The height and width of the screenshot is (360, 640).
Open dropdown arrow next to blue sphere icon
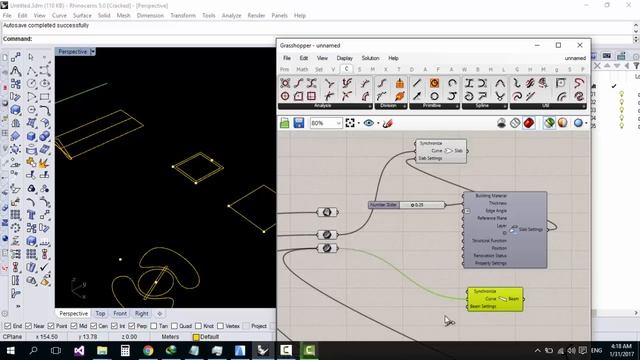click(x=587, y=123)
